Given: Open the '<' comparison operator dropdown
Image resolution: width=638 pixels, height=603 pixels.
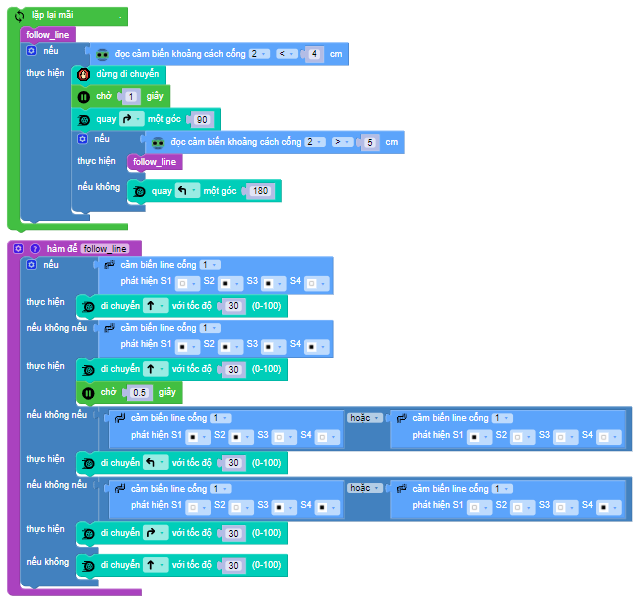Looking at the screenshot, I should pos(287,54).
